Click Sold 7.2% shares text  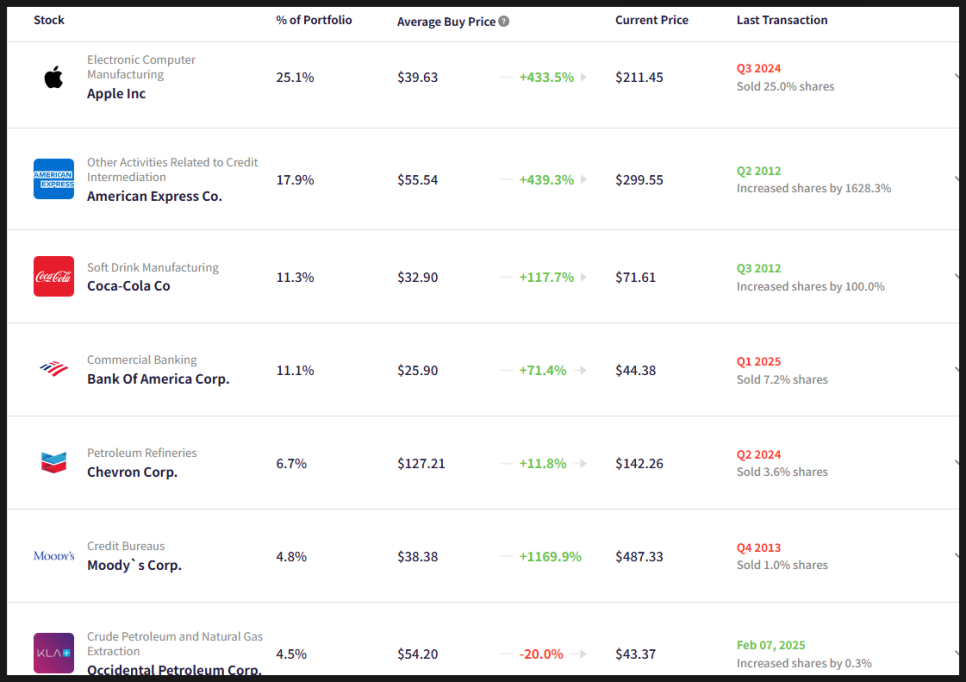782,380
